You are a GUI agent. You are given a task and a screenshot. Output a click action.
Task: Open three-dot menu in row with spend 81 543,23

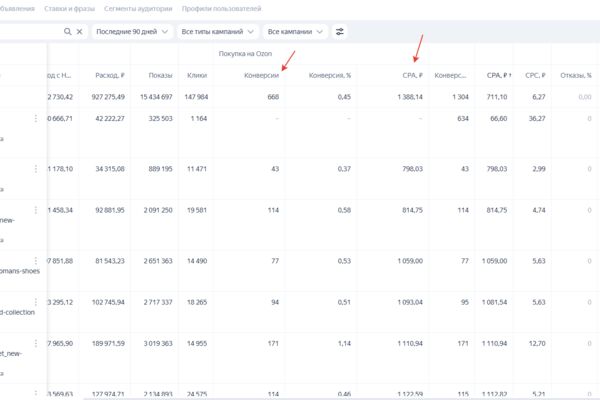(36, 261)
